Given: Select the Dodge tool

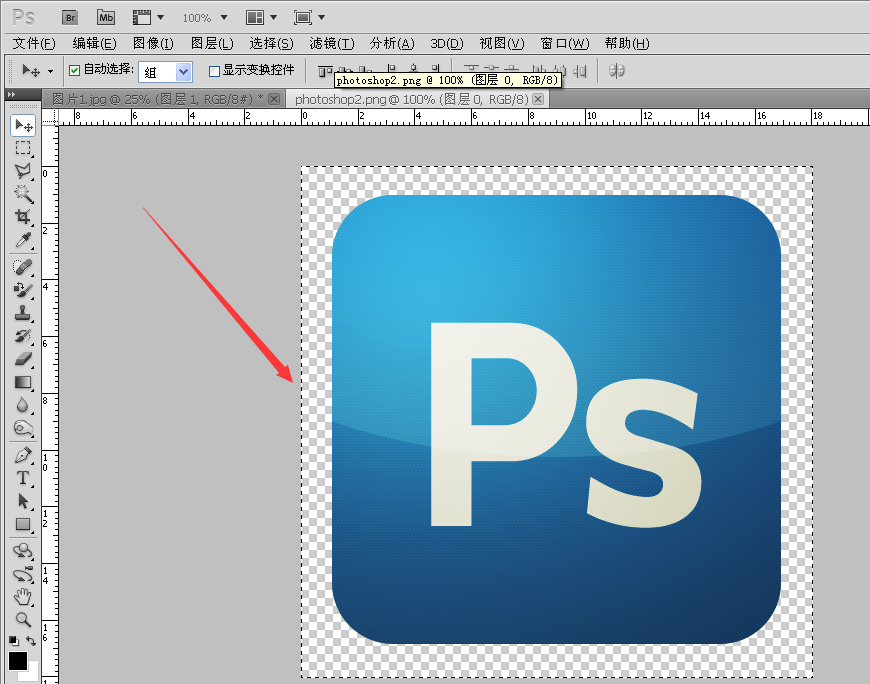Looking at the screenshot, I should tap(23, 428).
